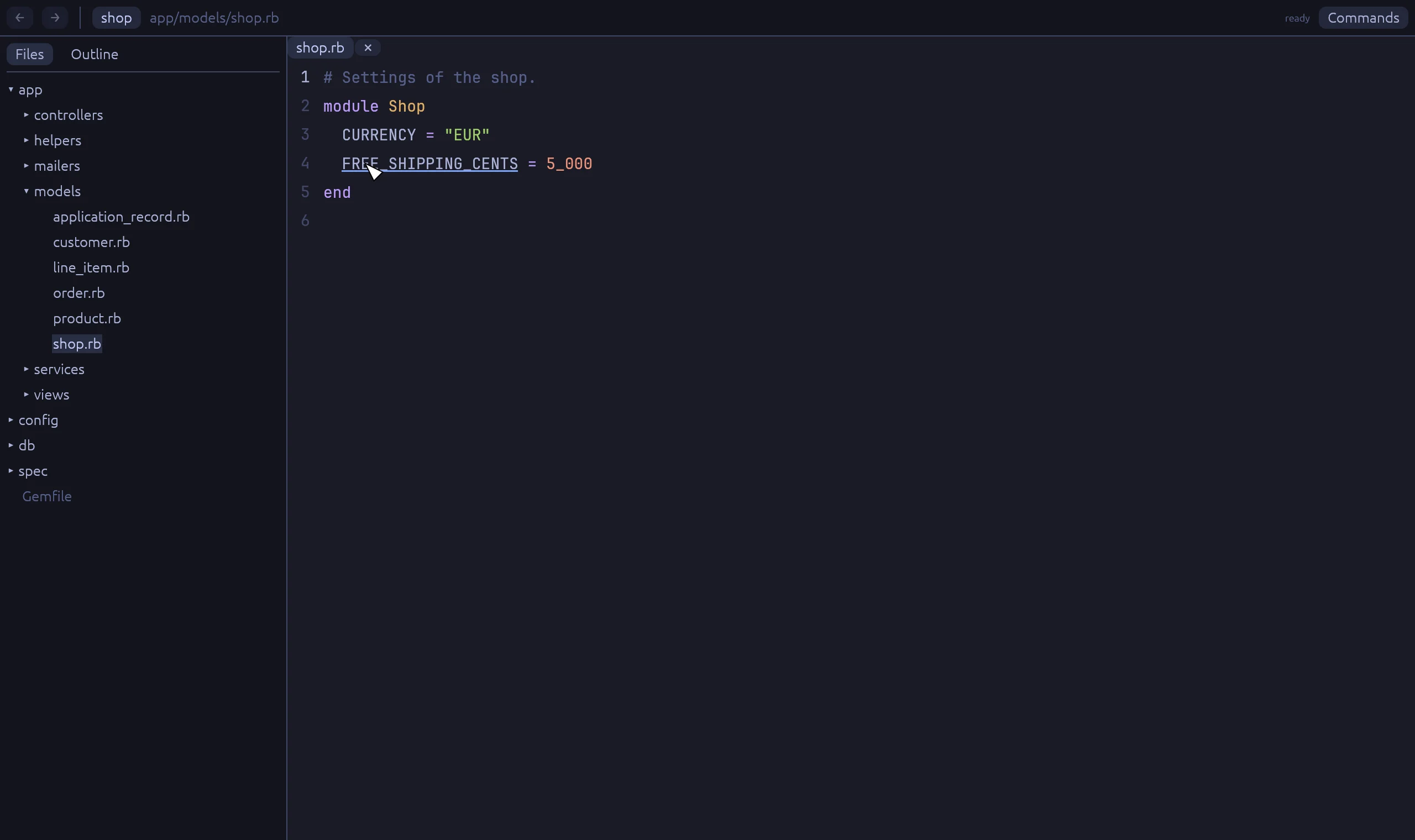Screen dimensions: 1415x840
Task: Click the Shop module name
Action: click(x=406, y=107)
